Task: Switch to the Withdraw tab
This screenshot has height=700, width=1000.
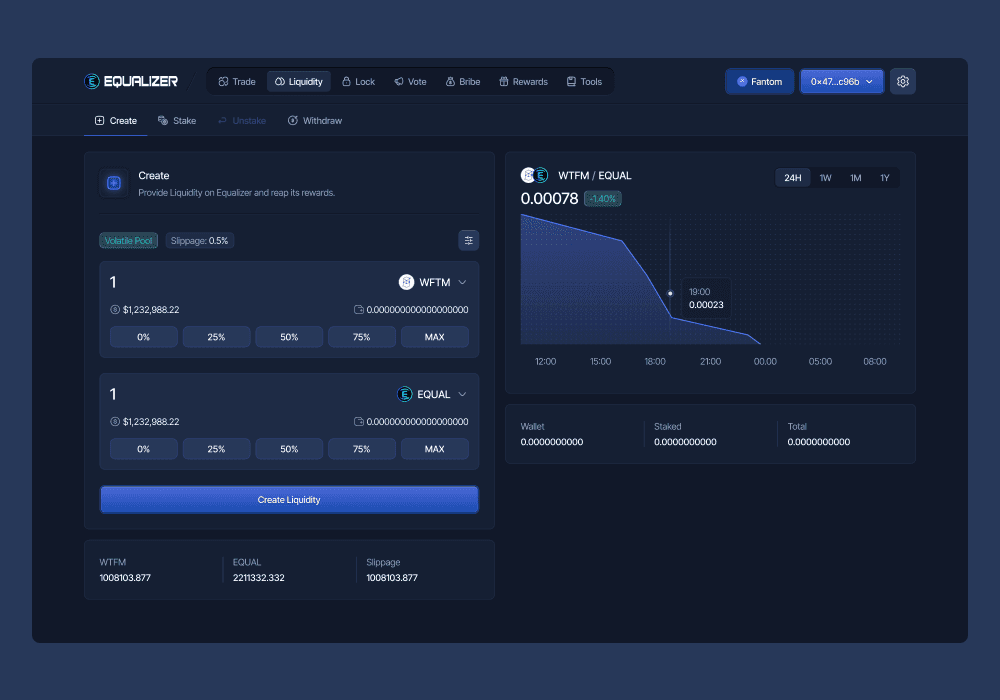Action: tap(314, 120)
